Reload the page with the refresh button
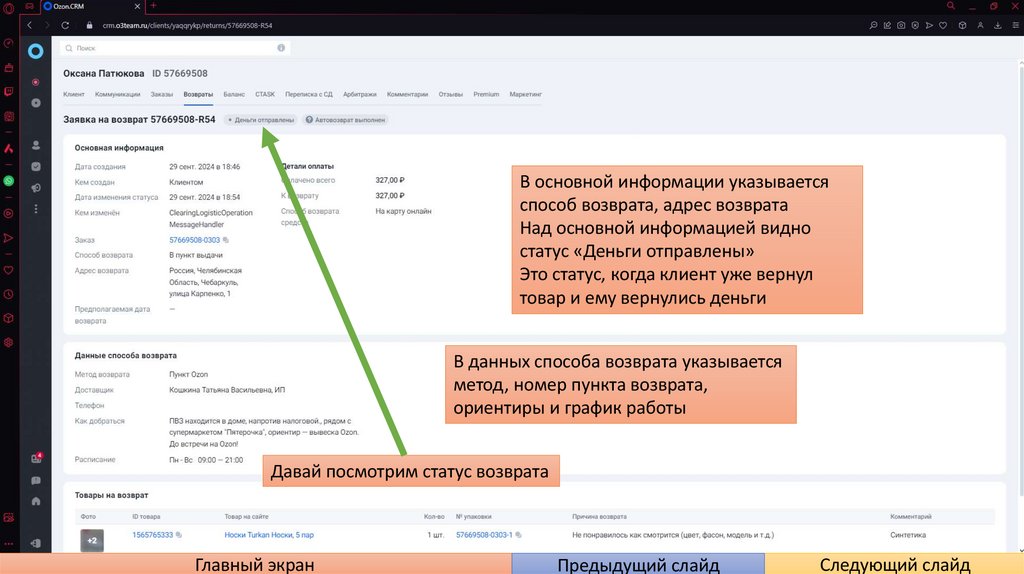 tap(65, 25)
